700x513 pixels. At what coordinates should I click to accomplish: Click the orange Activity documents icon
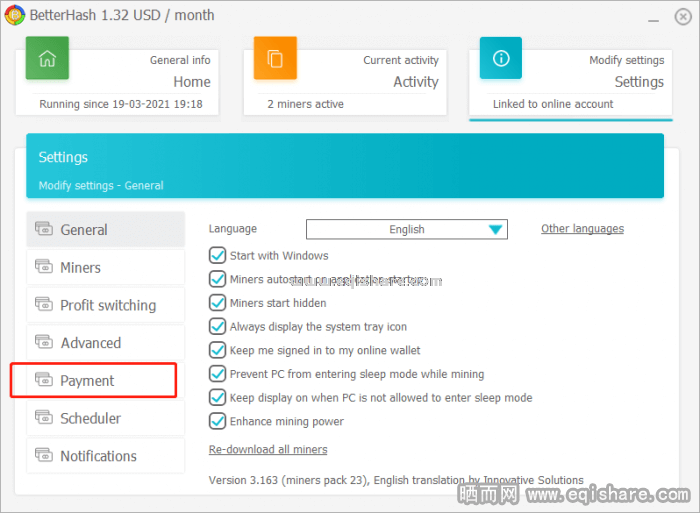pyautogui.click(x=275, y=59)
